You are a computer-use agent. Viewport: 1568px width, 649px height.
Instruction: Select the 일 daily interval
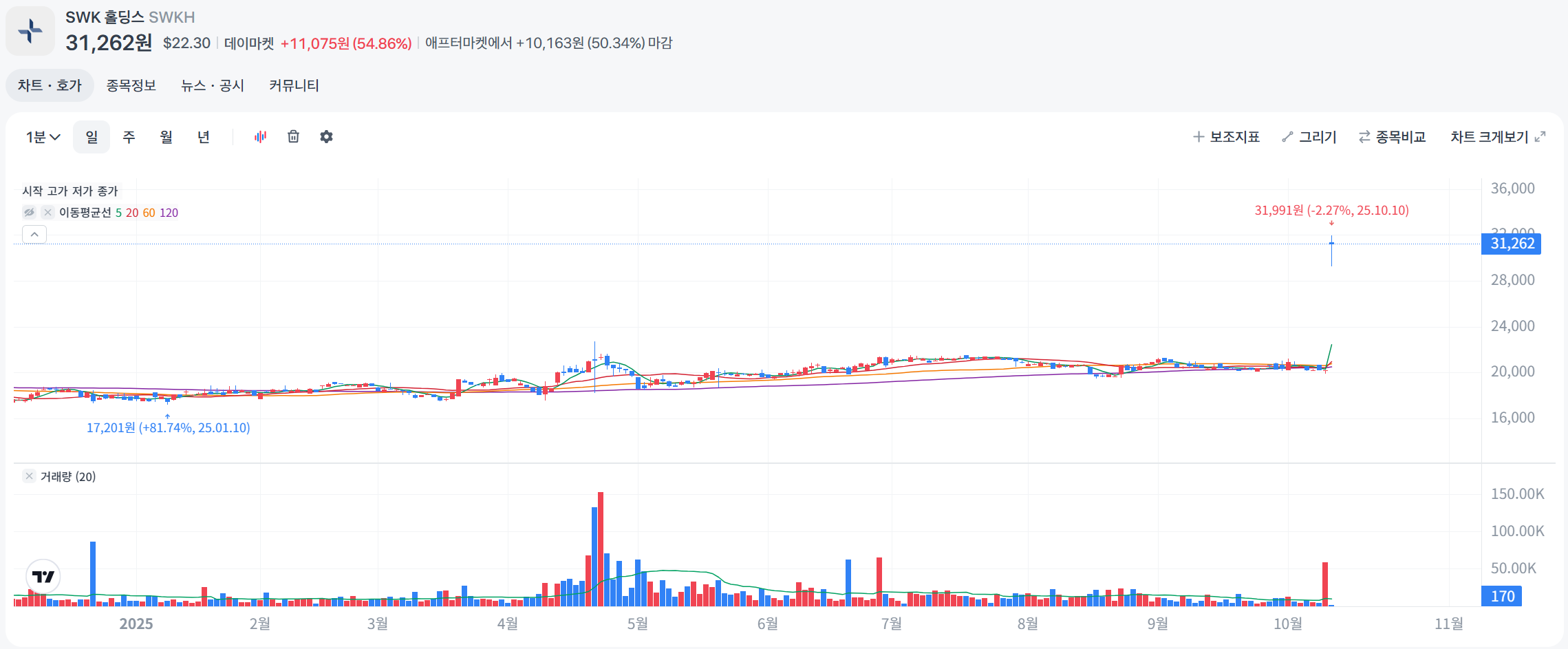tap(92, 137)
